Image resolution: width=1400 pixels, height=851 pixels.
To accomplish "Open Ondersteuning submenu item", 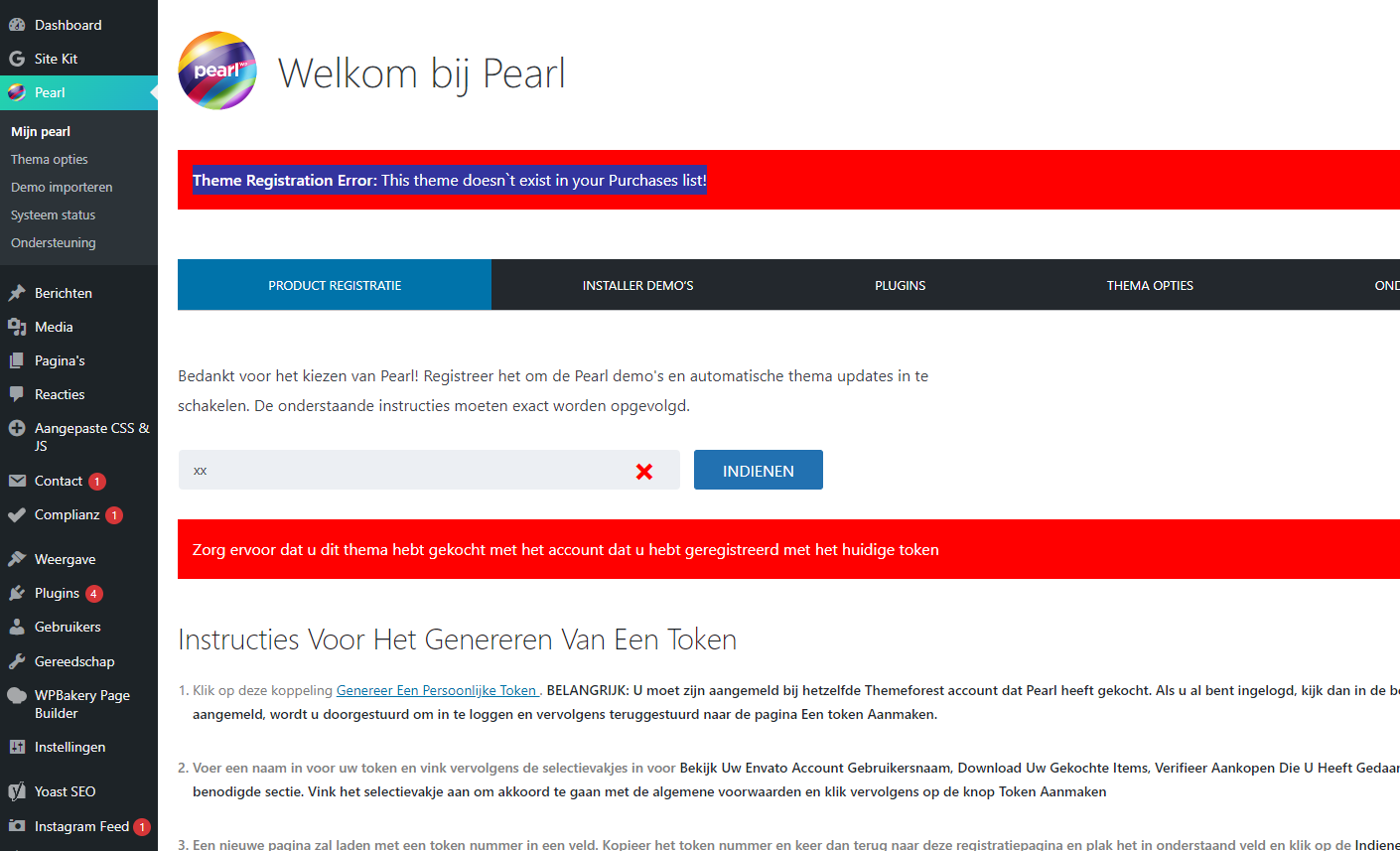I will [54, 242].
